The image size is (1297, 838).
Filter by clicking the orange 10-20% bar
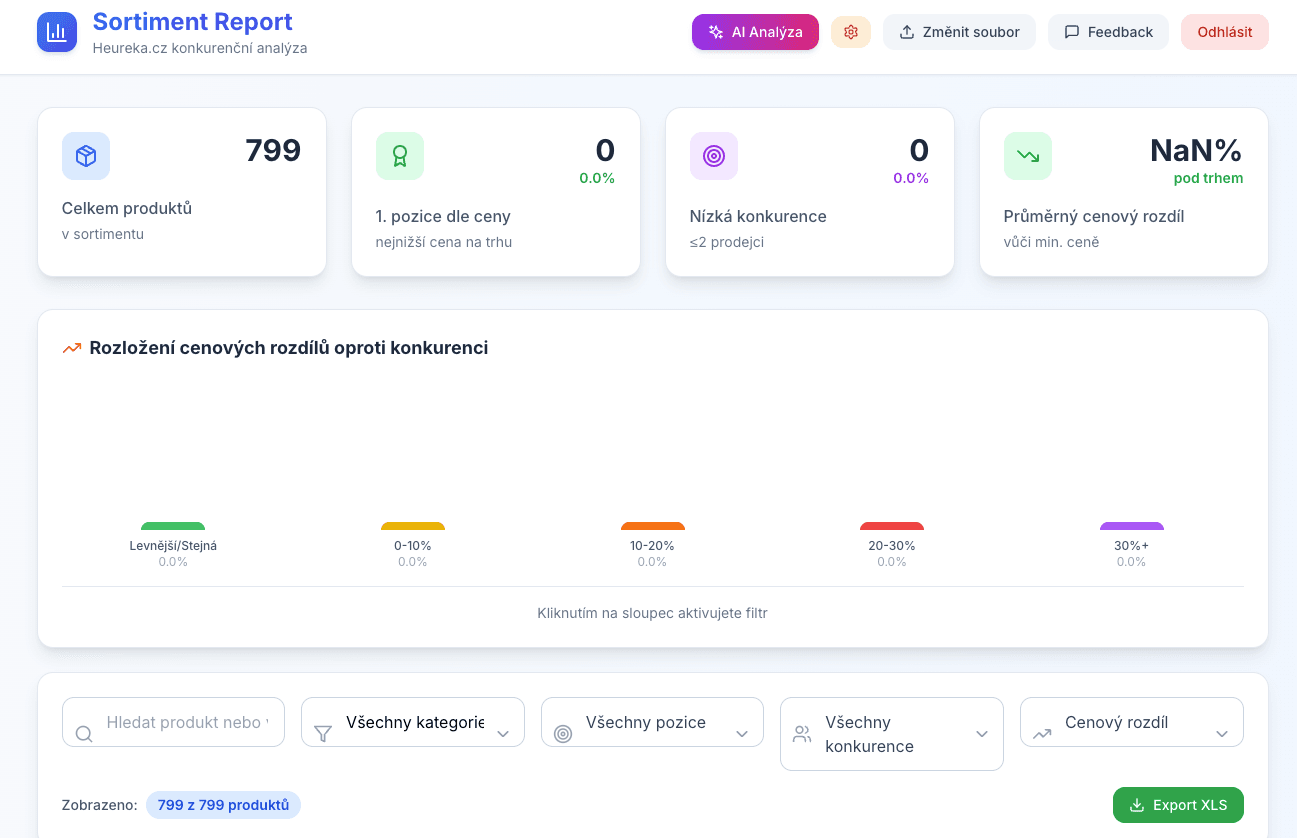(652, 525)
